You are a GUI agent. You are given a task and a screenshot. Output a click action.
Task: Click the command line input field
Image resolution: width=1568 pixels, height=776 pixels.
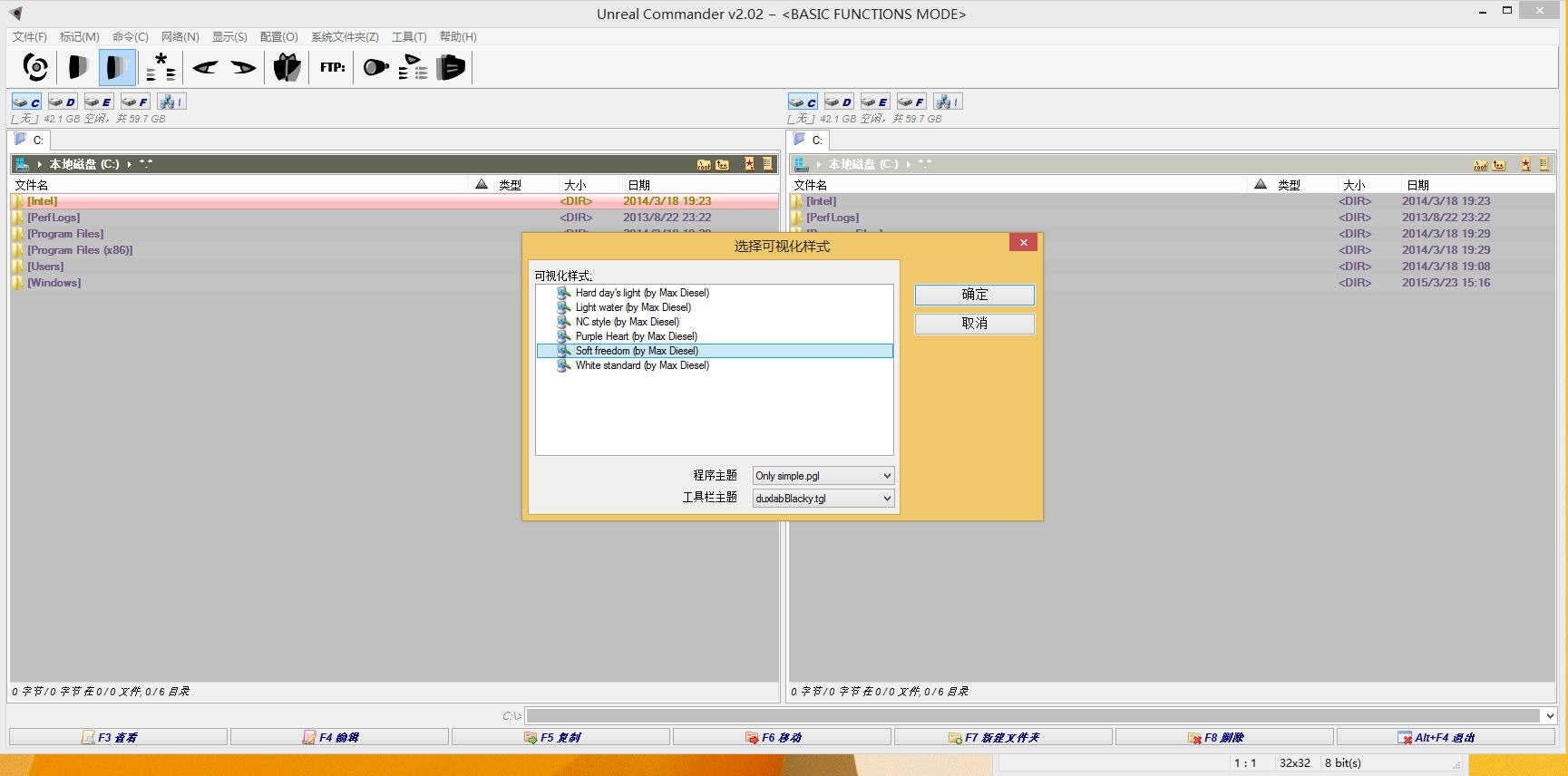1034,716
